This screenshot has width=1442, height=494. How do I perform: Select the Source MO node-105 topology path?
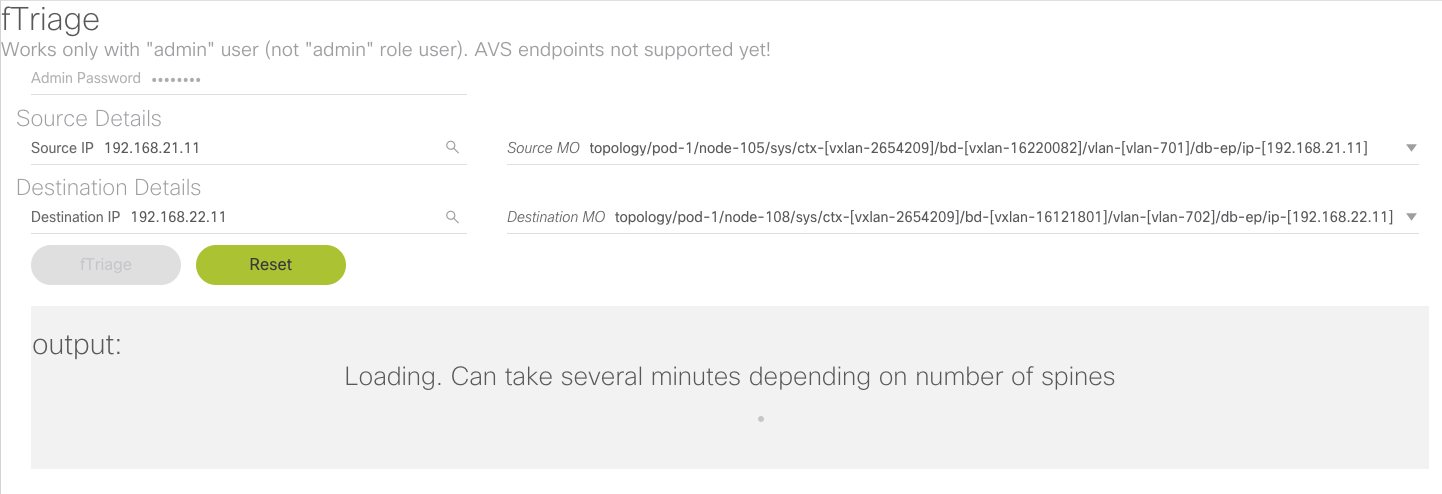pos(978,148)
